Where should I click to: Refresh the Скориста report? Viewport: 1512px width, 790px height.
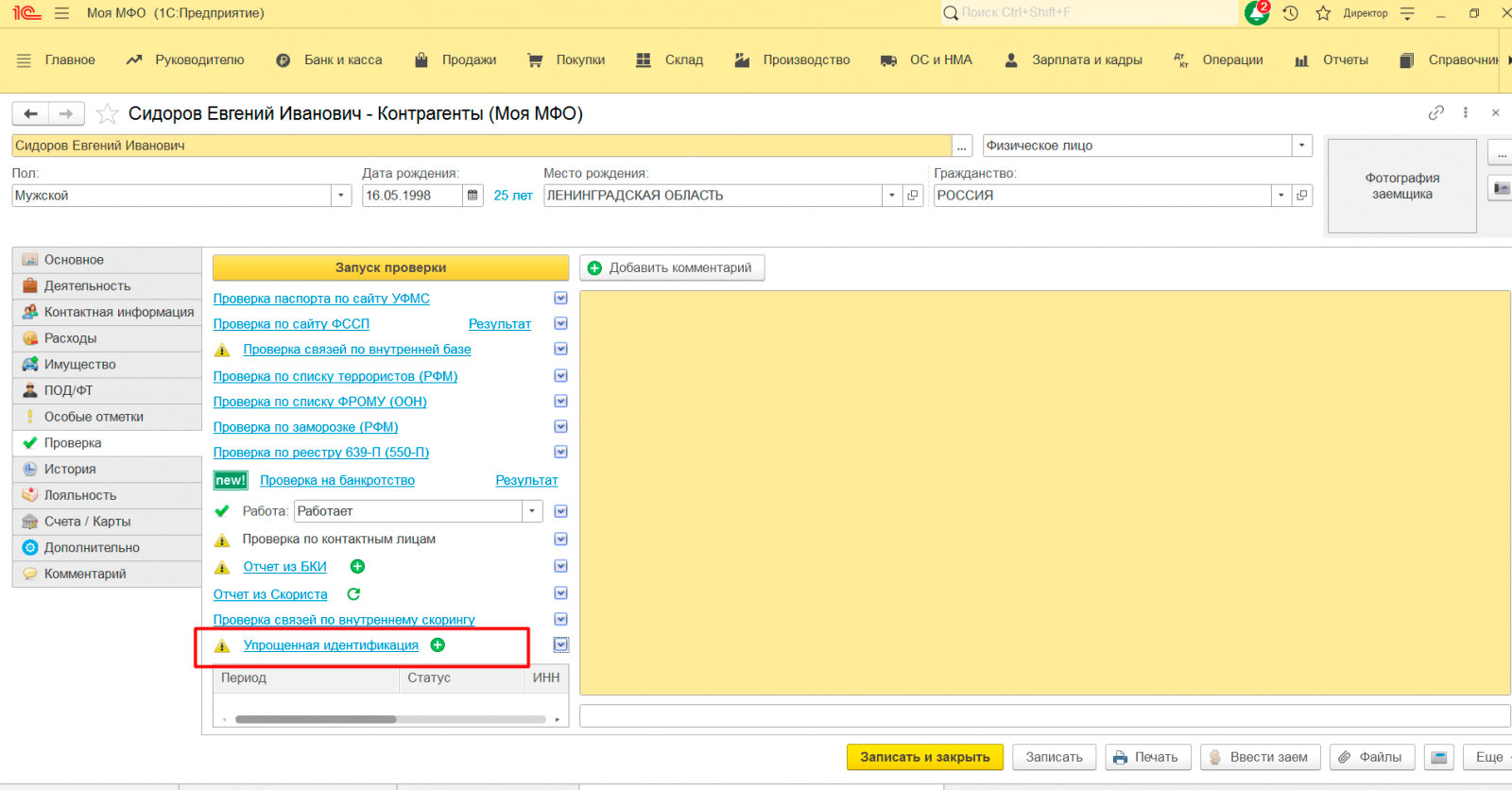tap(353, 594)
